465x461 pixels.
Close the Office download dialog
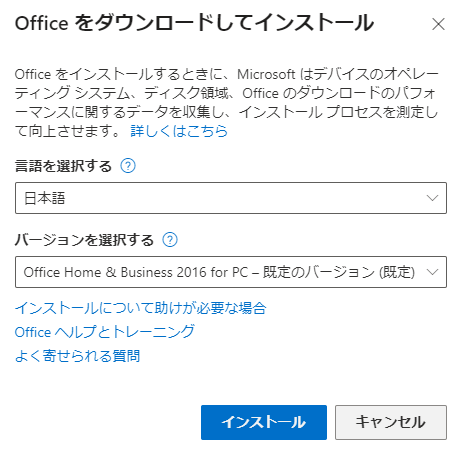pyautogui.click(x=438, y=24)
